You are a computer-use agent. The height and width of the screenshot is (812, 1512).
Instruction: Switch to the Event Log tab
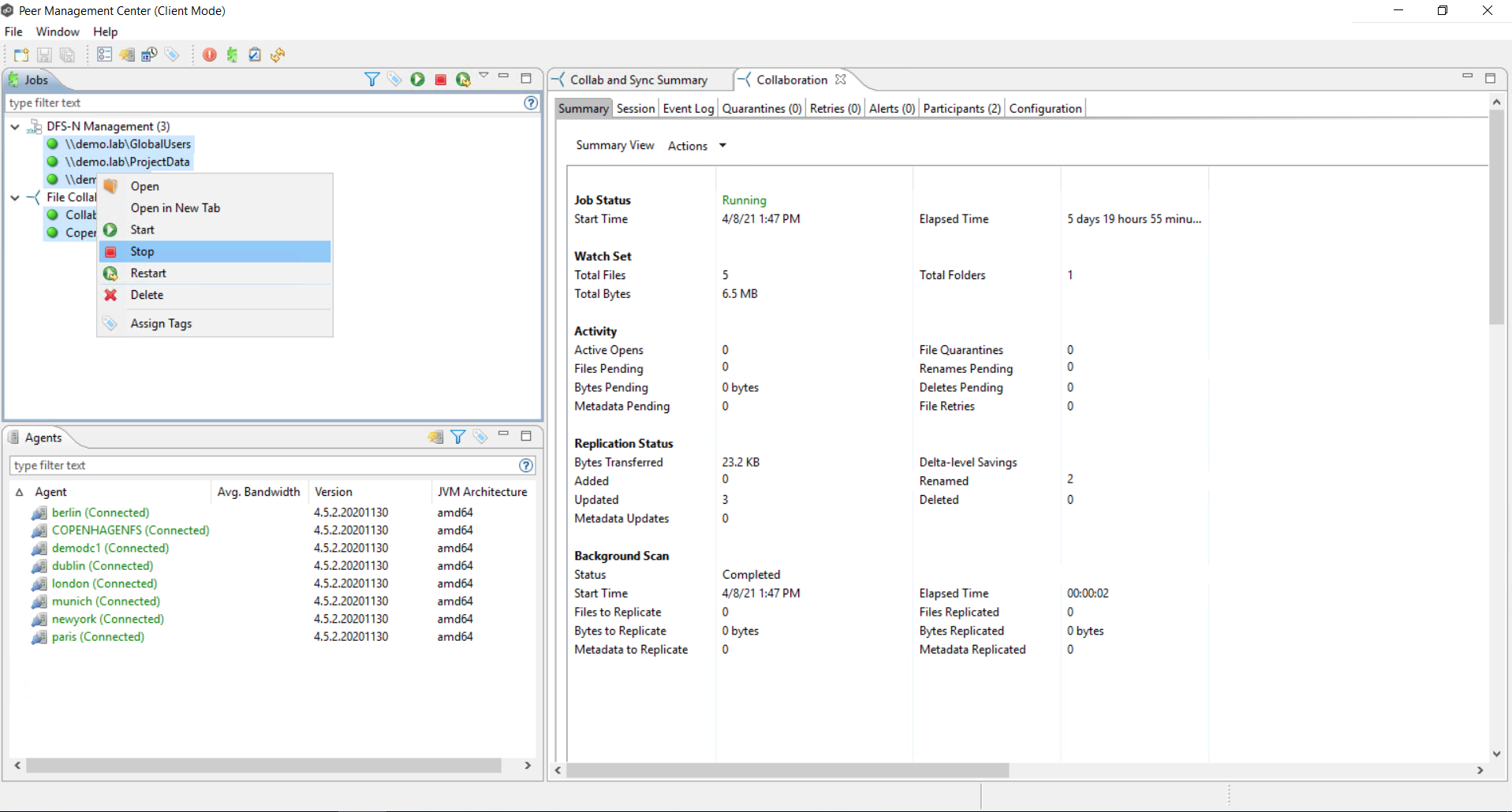click(x=688, y=109)
